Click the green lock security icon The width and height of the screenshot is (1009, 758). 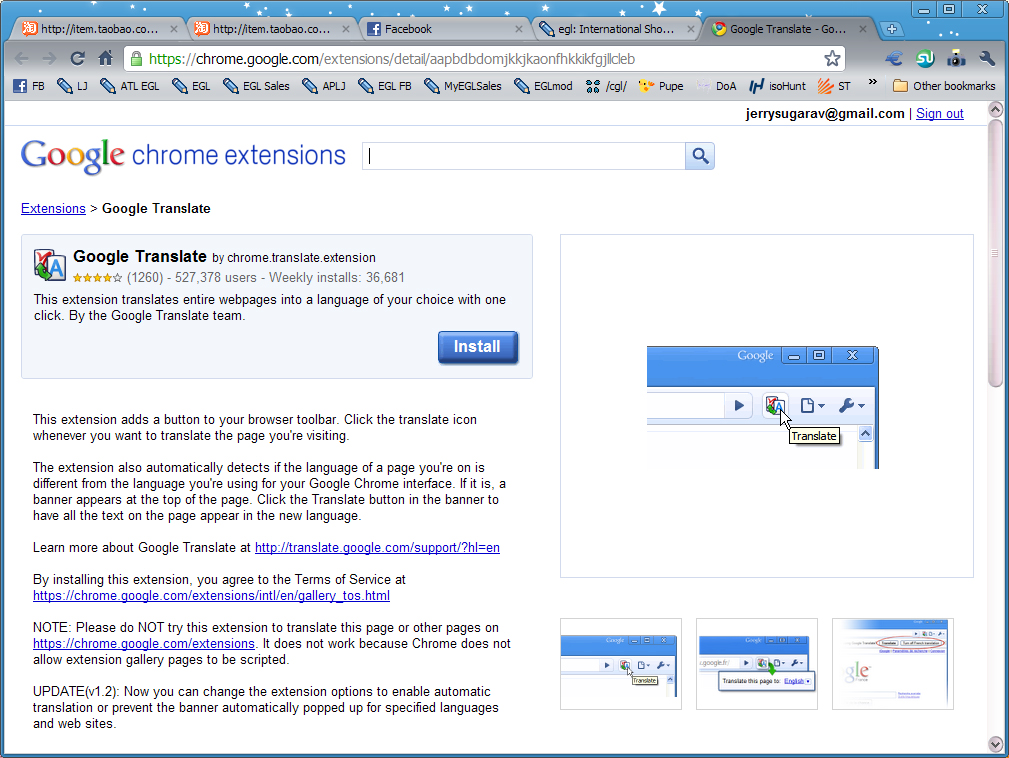point(136,59)
